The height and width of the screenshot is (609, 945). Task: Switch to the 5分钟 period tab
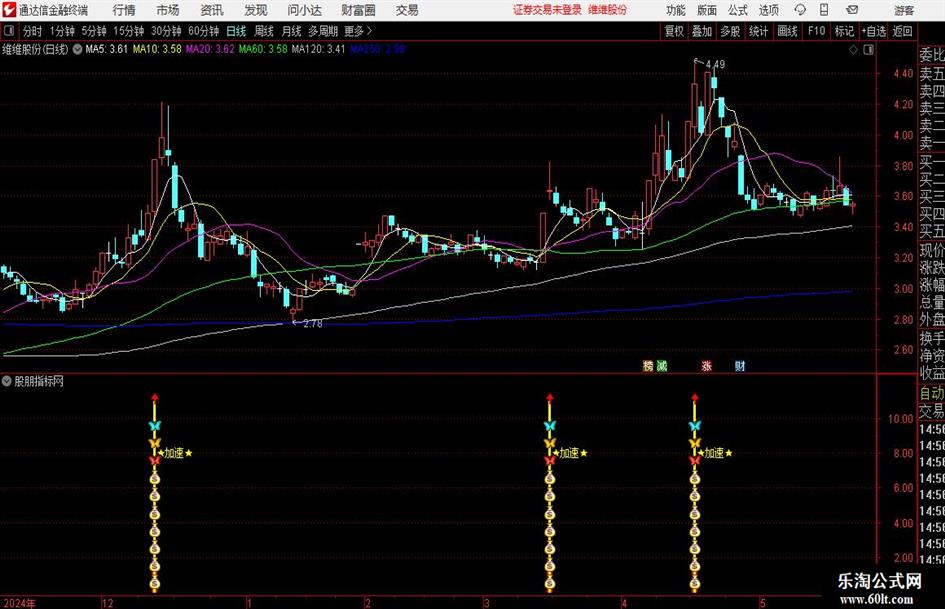point(94,31)
